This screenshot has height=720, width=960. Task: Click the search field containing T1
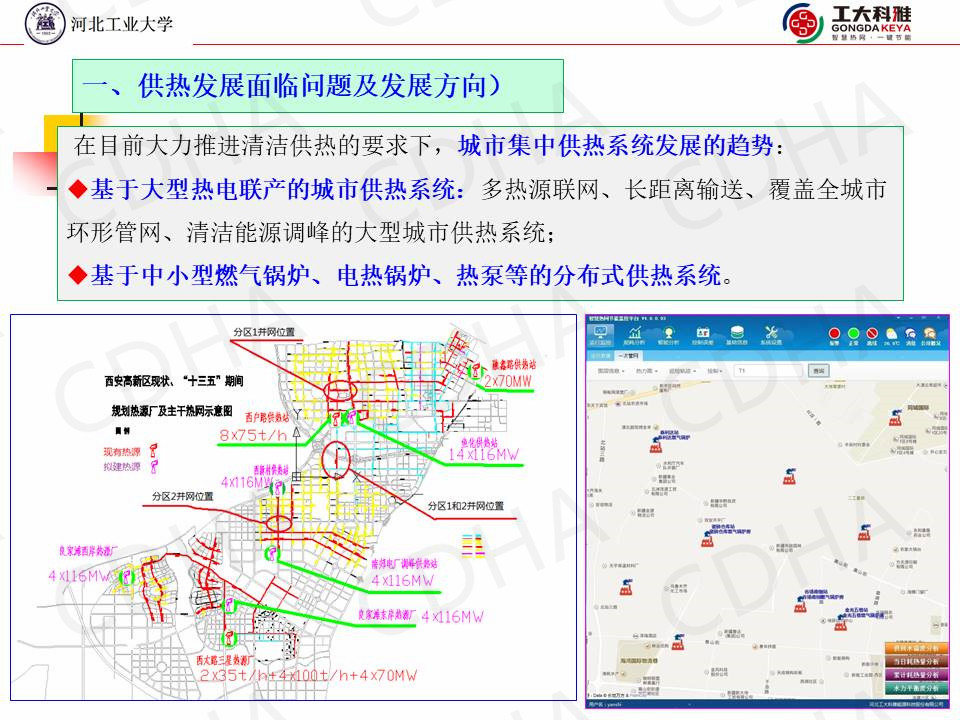pyautogui.click(x=768, y=370)
